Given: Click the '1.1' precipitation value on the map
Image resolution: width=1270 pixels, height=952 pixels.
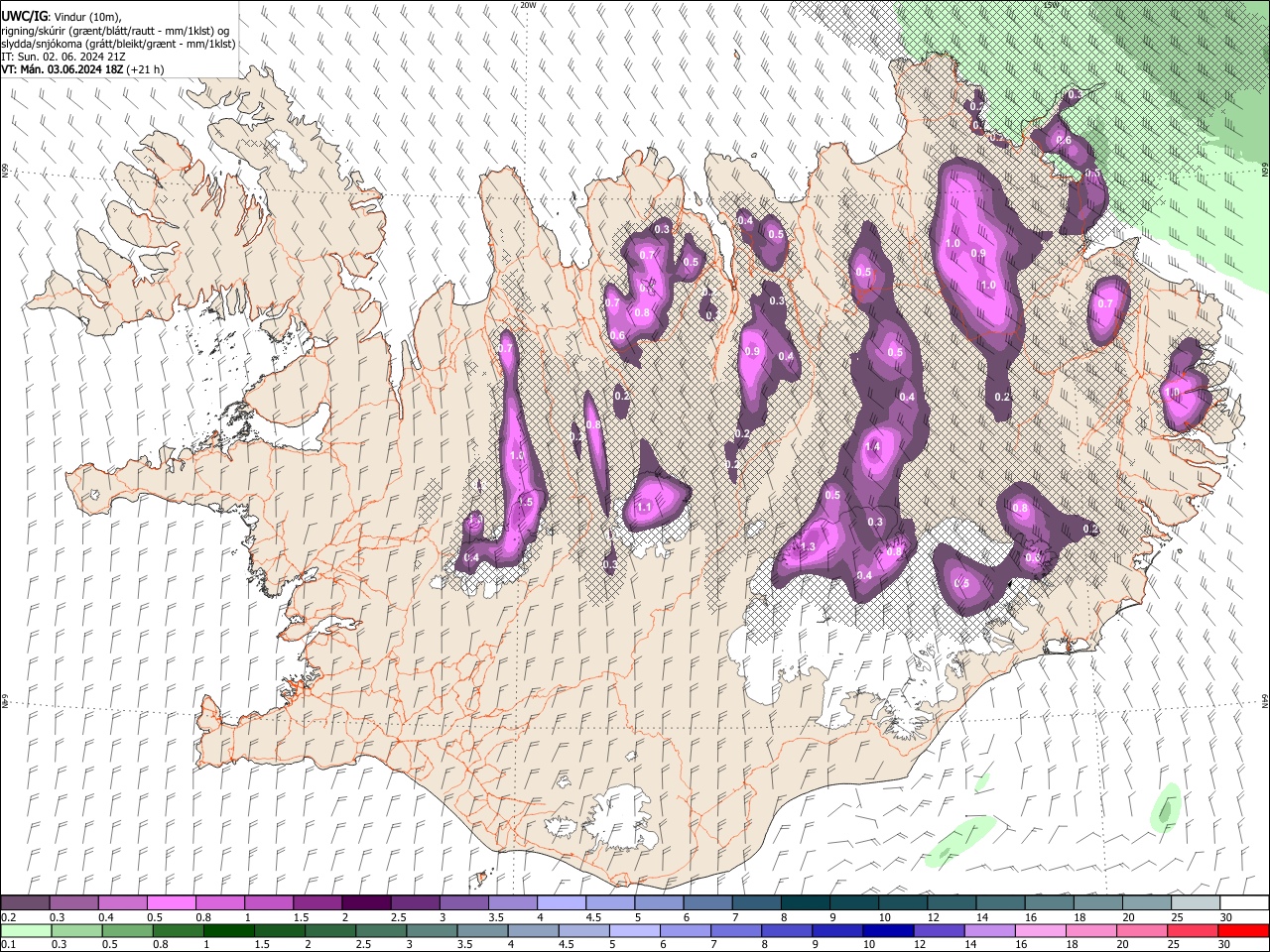Looking at the screenshot, I should tap(644, 508).
